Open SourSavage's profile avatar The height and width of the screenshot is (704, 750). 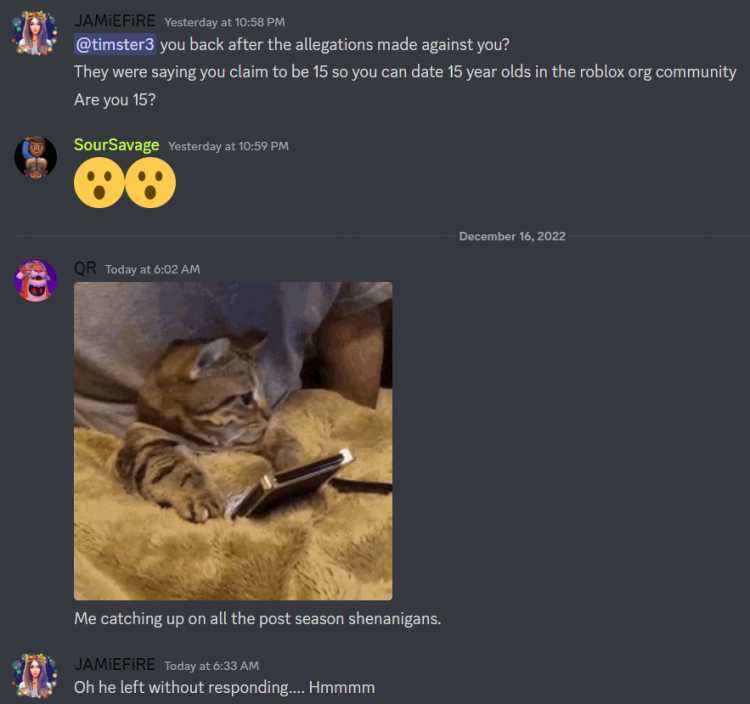[35, 157]
